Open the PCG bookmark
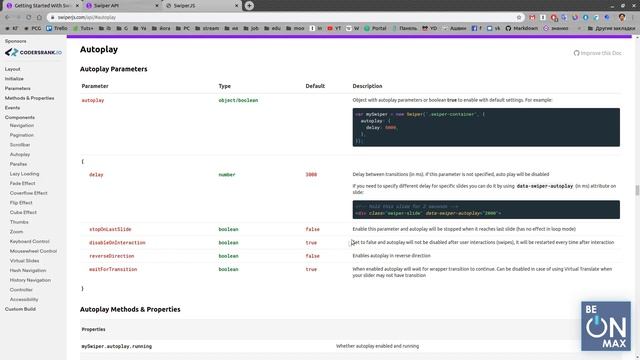640x360 pixels. pos(33,28)
